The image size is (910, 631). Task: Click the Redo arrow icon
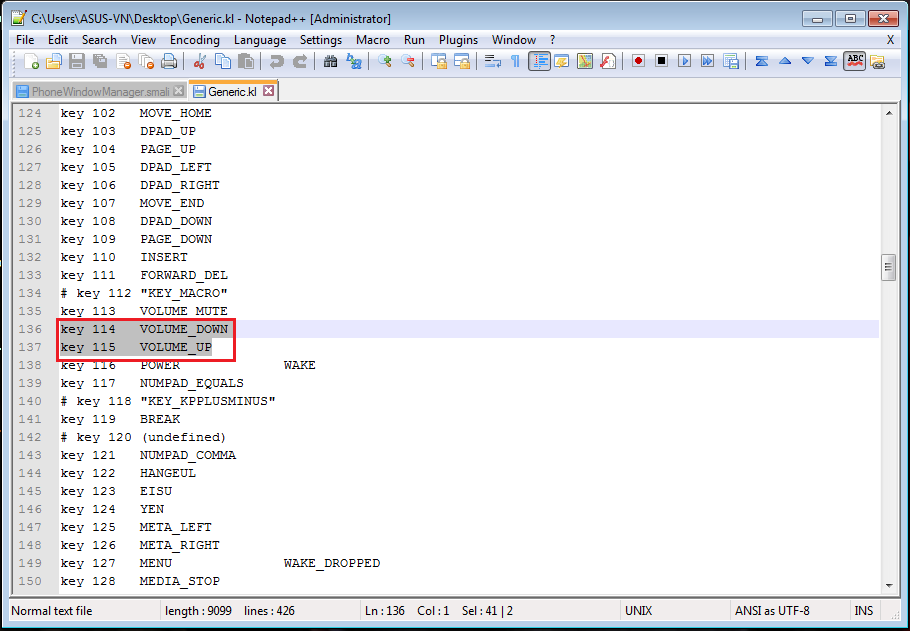pyautogui.click(x=299, y=61)
